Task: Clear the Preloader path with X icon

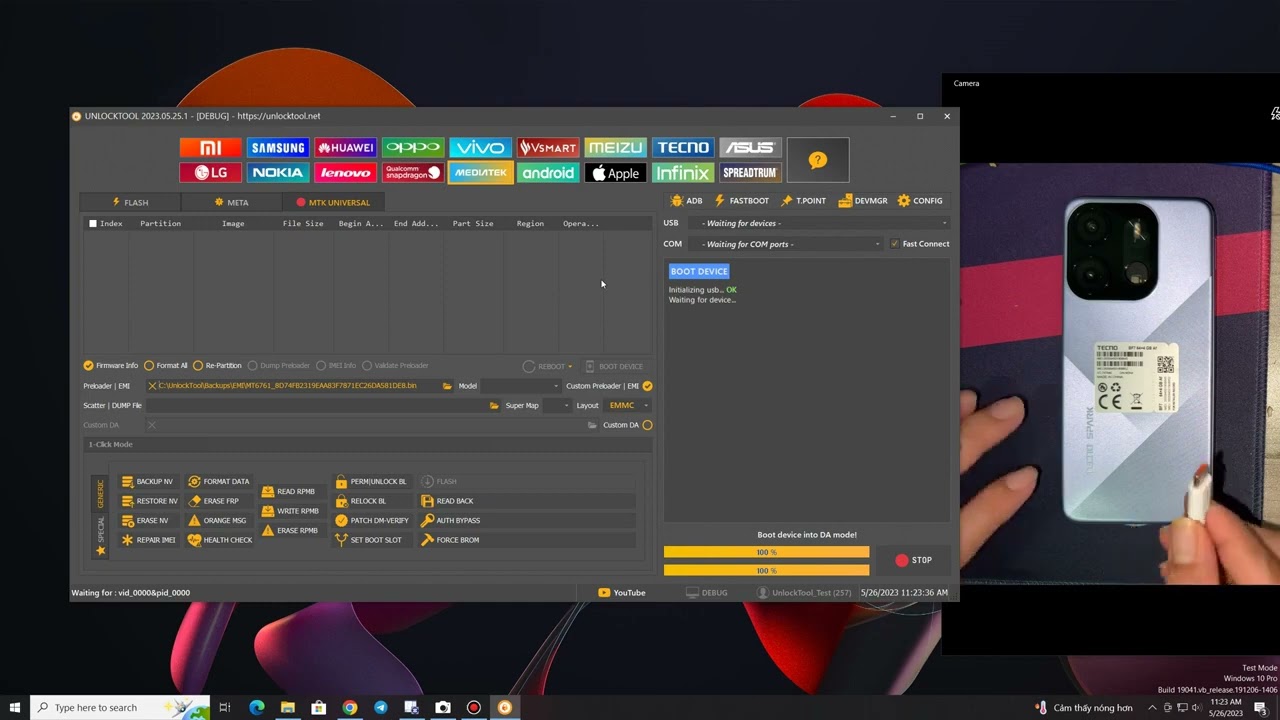Action: click(152, 386)
